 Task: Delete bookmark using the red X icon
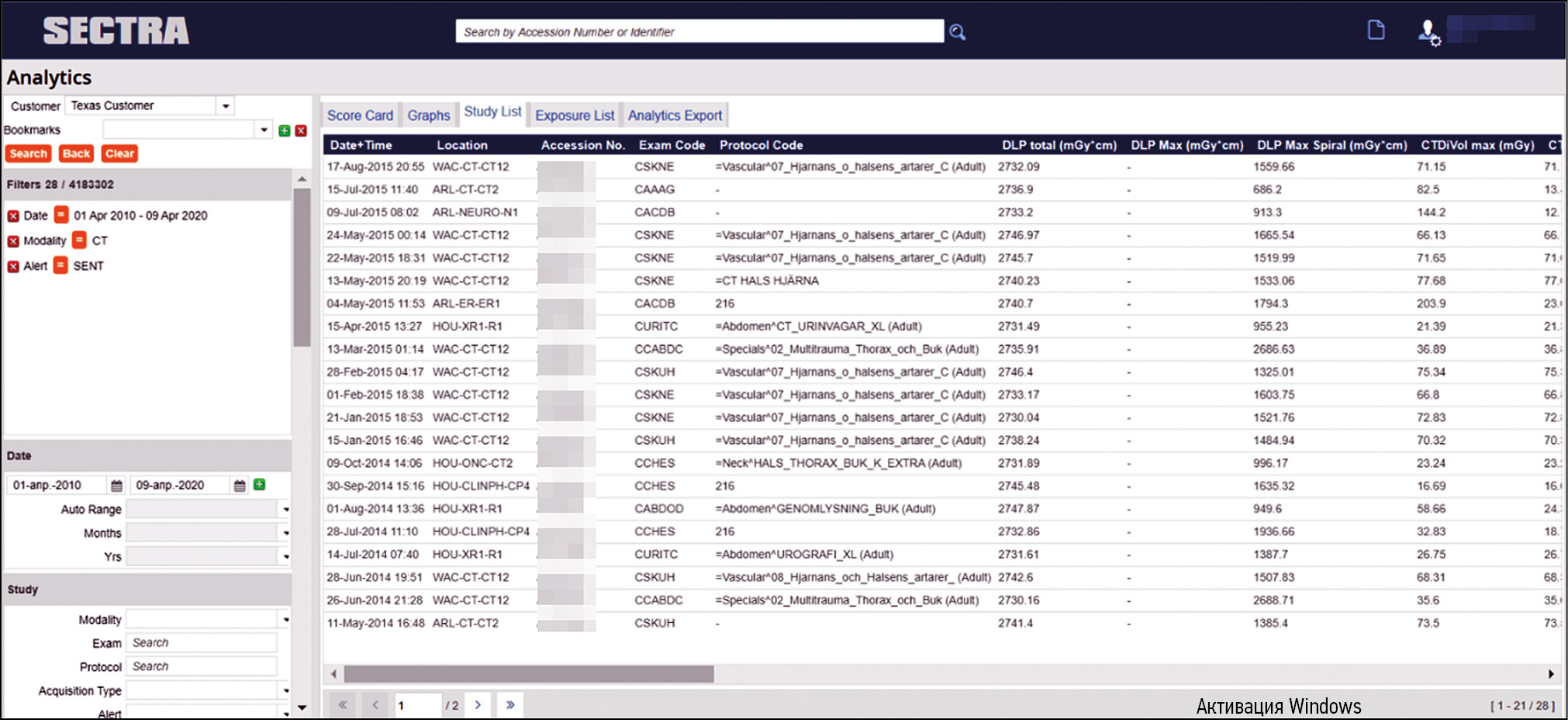tap(301, 130)
